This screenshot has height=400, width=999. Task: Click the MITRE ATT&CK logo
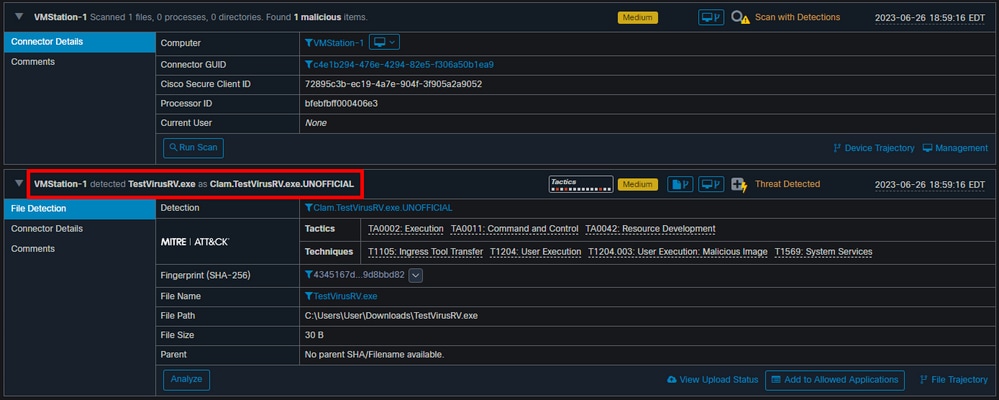tap(195, 242)
